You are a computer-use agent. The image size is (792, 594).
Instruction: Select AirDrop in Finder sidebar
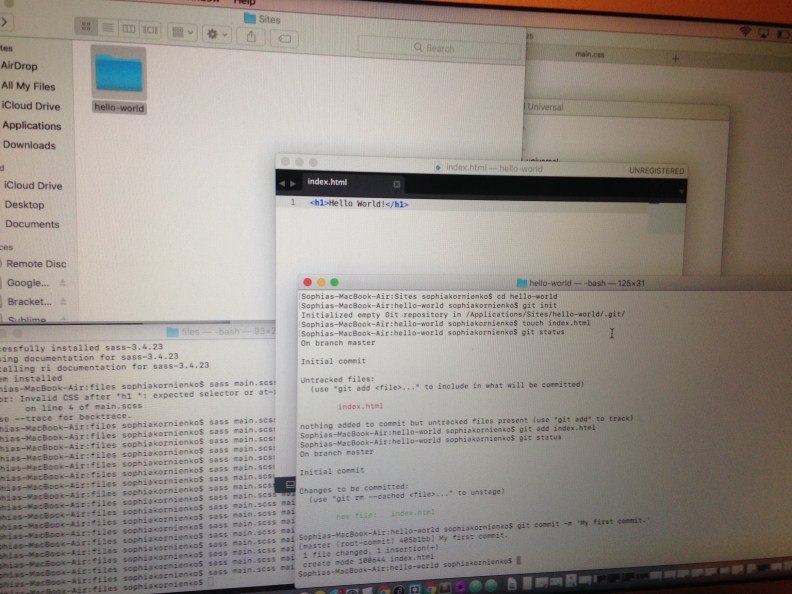(x=20, y=66)
